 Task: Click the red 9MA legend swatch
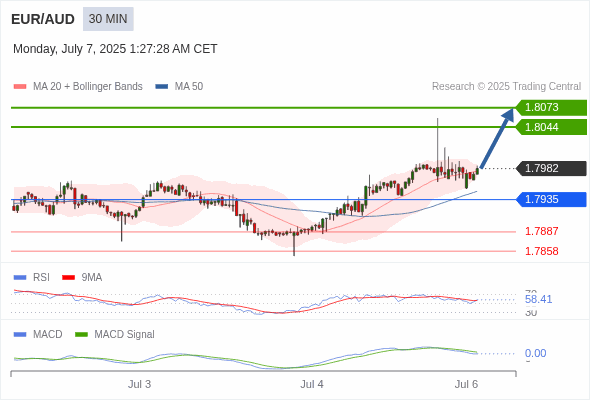tap(68, 278)
